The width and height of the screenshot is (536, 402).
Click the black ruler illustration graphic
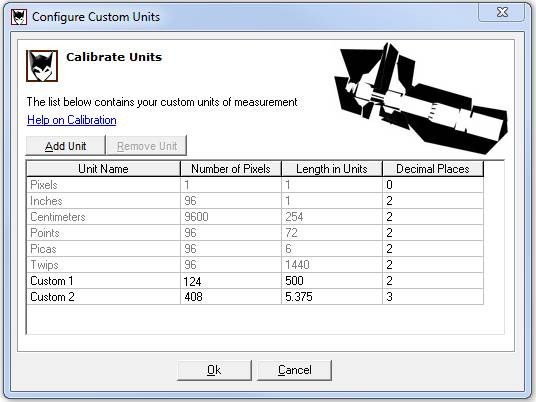[x=421, y=98]
